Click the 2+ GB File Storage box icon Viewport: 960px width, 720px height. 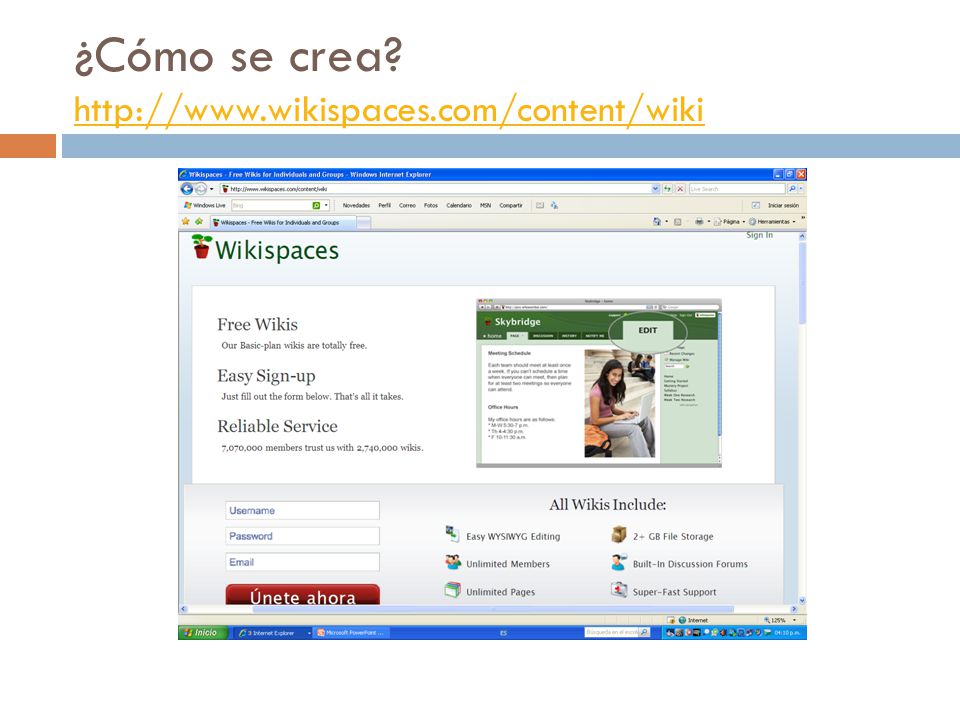pyautogui.click(x=619, y=534)
